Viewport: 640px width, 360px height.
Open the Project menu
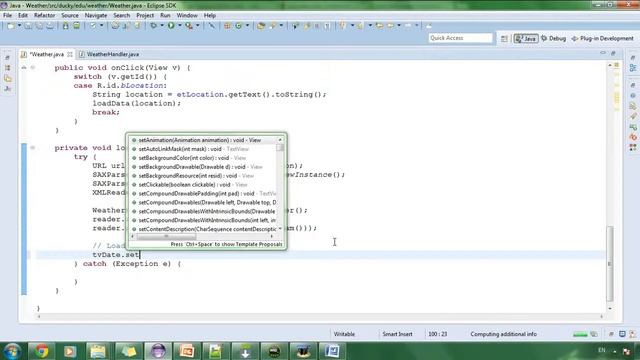(145, 16)
